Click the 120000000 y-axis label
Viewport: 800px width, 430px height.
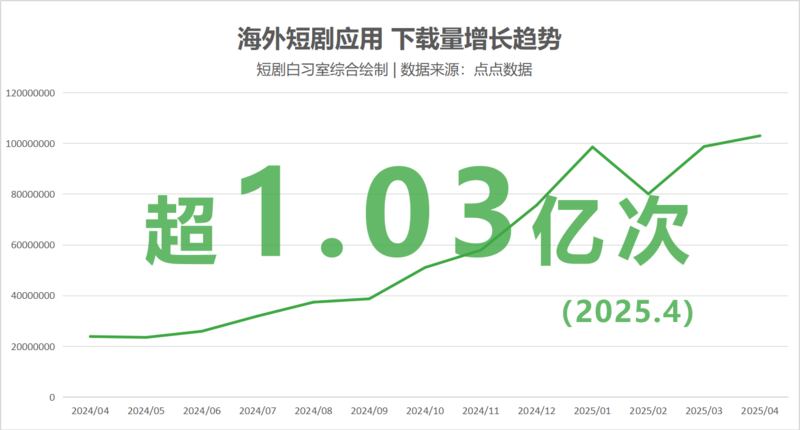(x=31, y=93)
